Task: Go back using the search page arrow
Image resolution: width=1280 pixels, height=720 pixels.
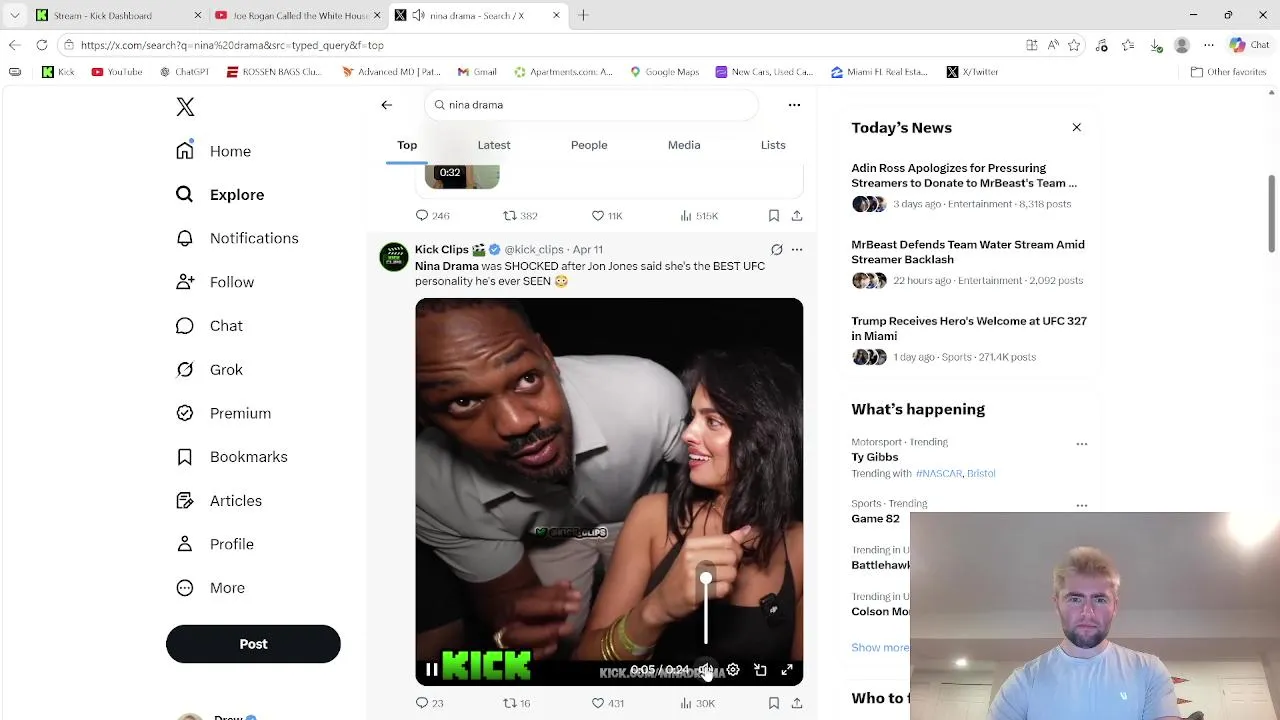Action: [x=387, y=105]
